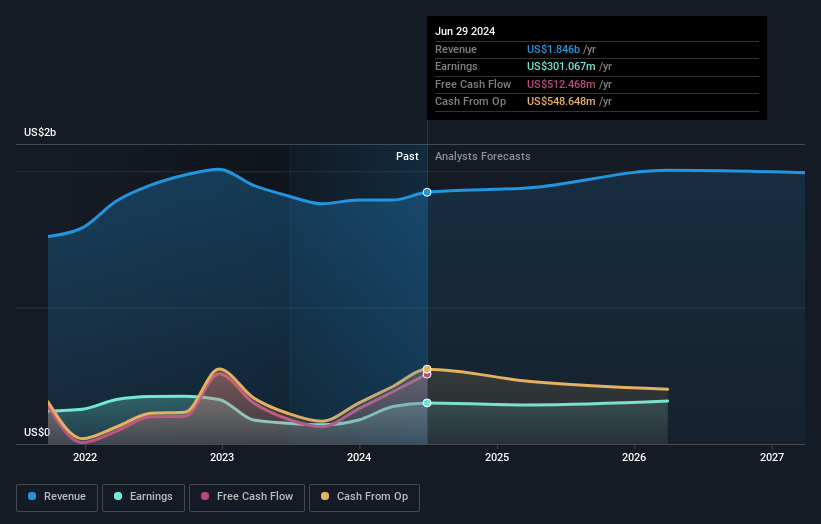Select the 2022 x-axis label
The image size is (821, 524).
click(x=85, y=457)
